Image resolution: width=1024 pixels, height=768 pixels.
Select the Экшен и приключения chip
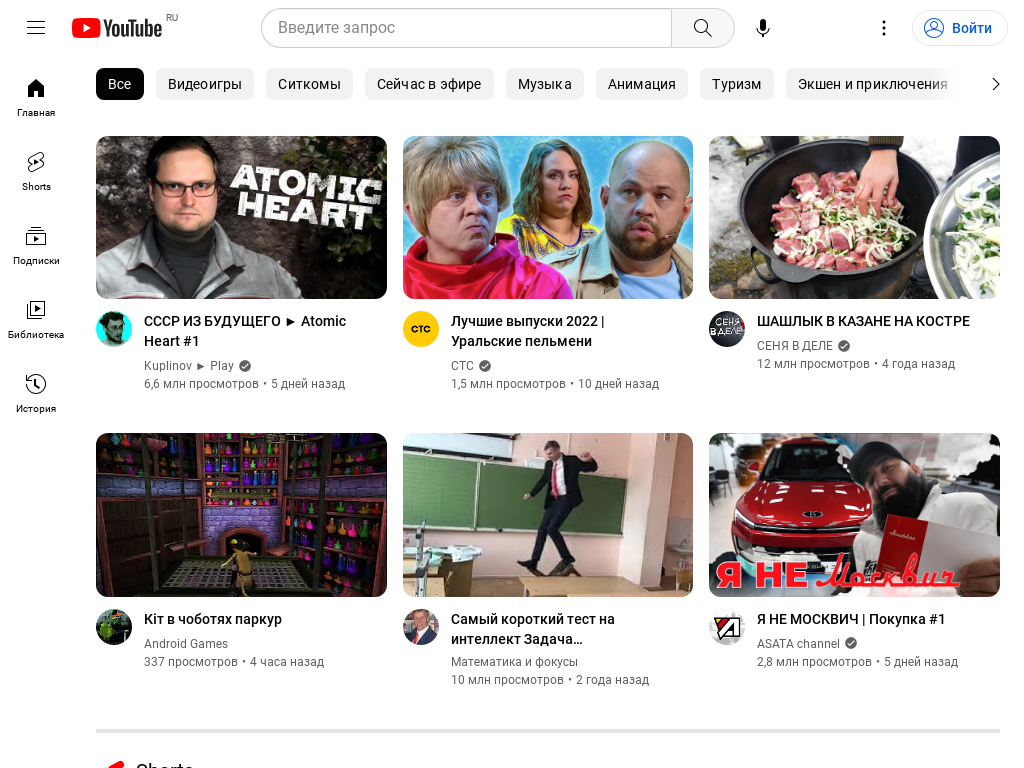click(872, 84)
